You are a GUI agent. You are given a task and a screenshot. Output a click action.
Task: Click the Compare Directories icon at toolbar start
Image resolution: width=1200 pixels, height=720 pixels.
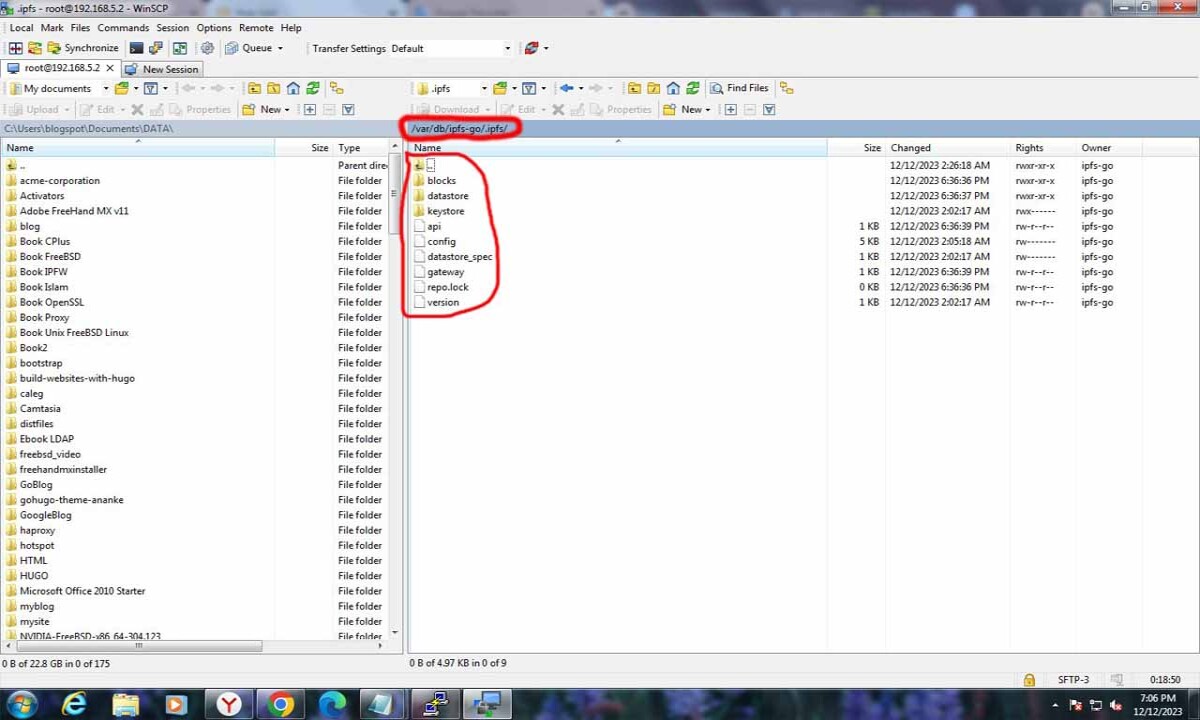15,48
